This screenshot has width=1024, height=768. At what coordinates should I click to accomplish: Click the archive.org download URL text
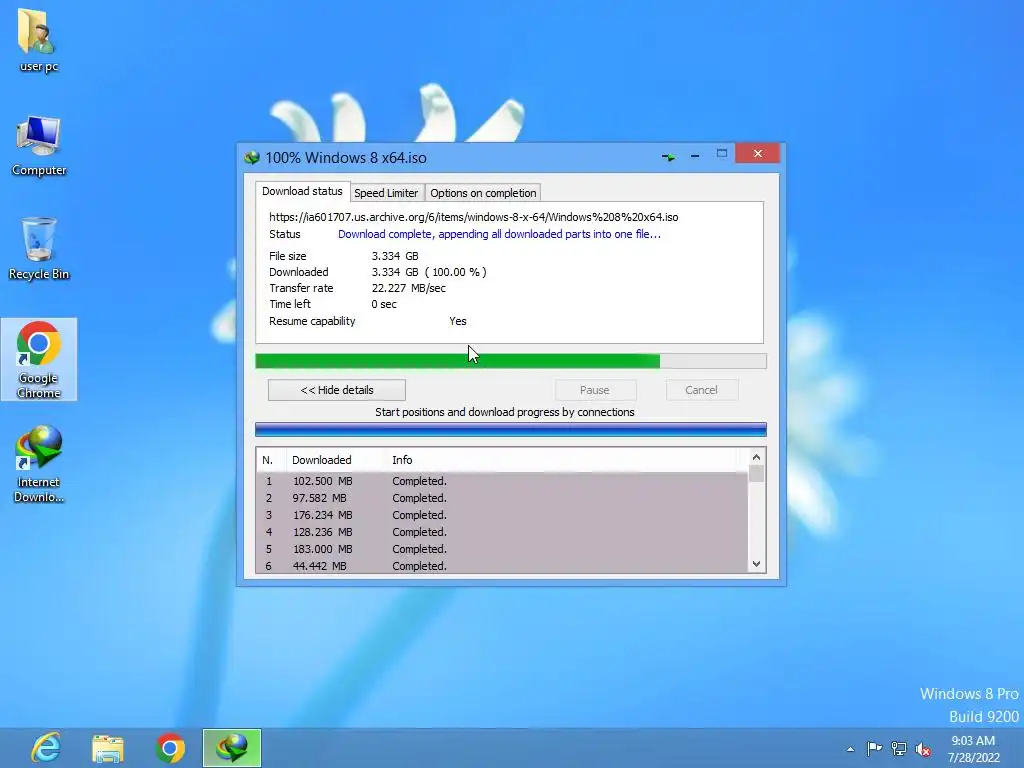click(x=473, y=217)
